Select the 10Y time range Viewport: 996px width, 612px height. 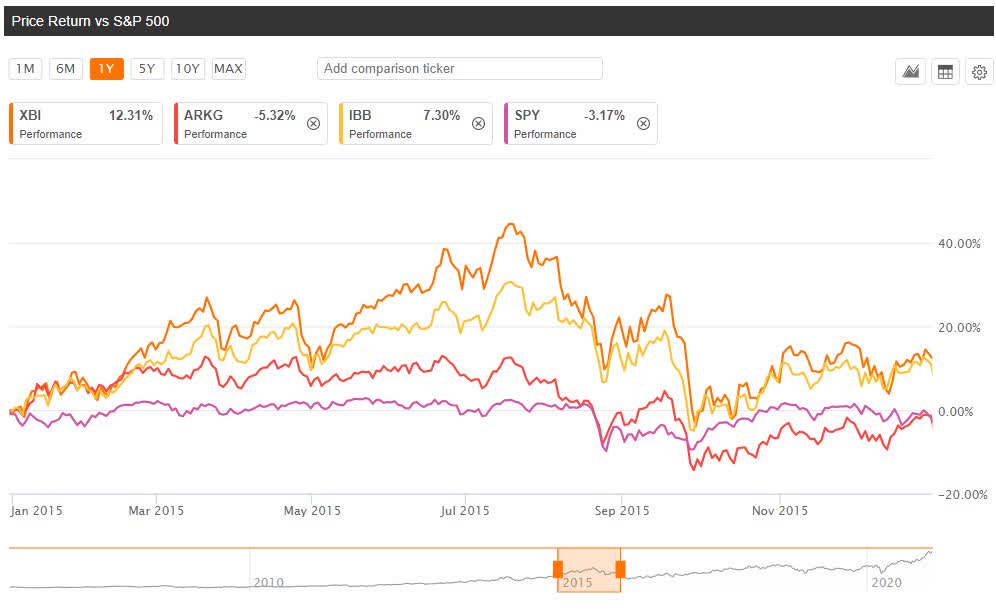pyautogui.click(x=187, y=69)
